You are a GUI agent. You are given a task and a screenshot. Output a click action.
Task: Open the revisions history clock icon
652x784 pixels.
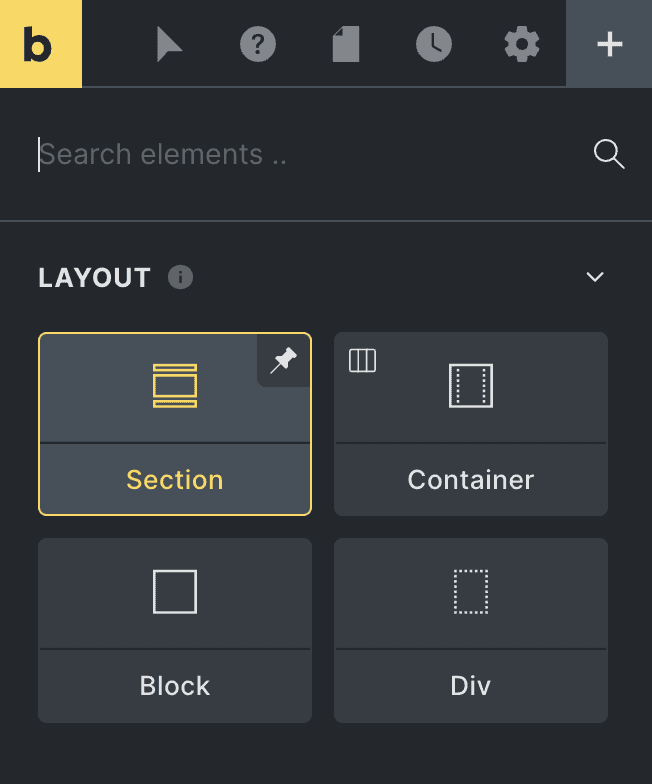click(x=434, y=45)
